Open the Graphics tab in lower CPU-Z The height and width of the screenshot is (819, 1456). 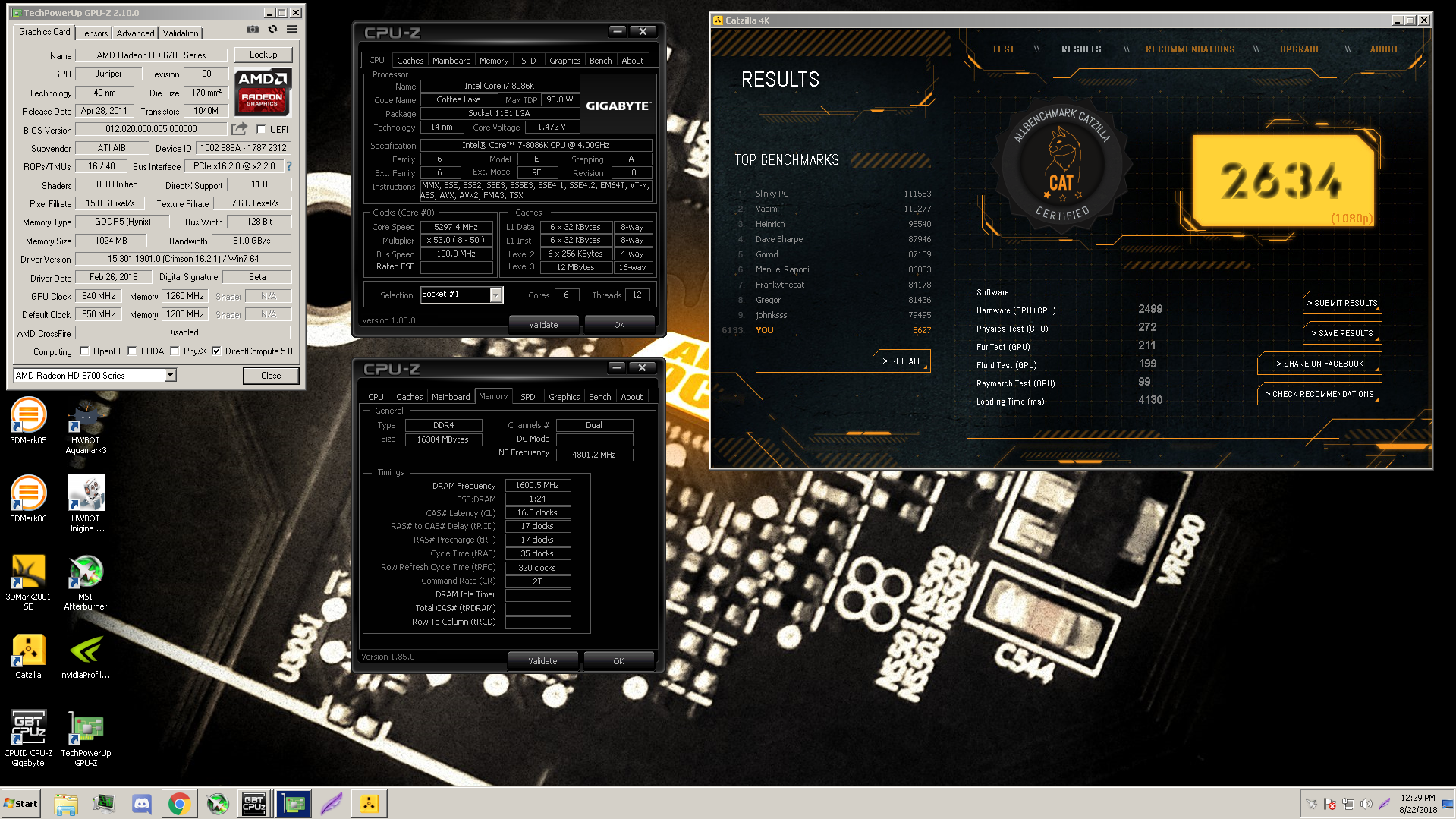(x=564, y=397)
